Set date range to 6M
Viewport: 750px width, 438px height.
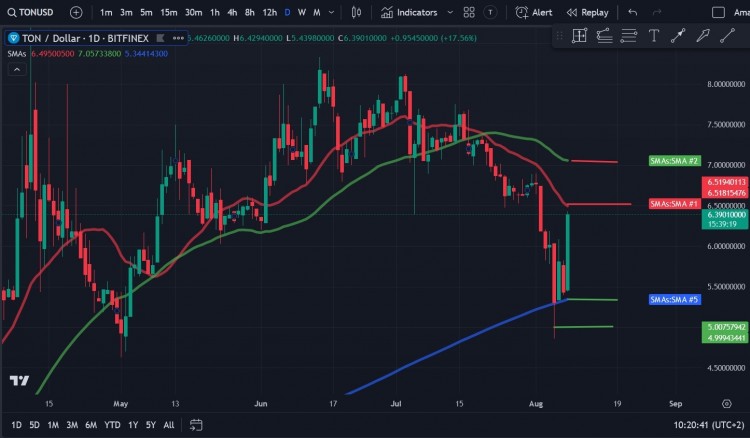coord(91,425)
